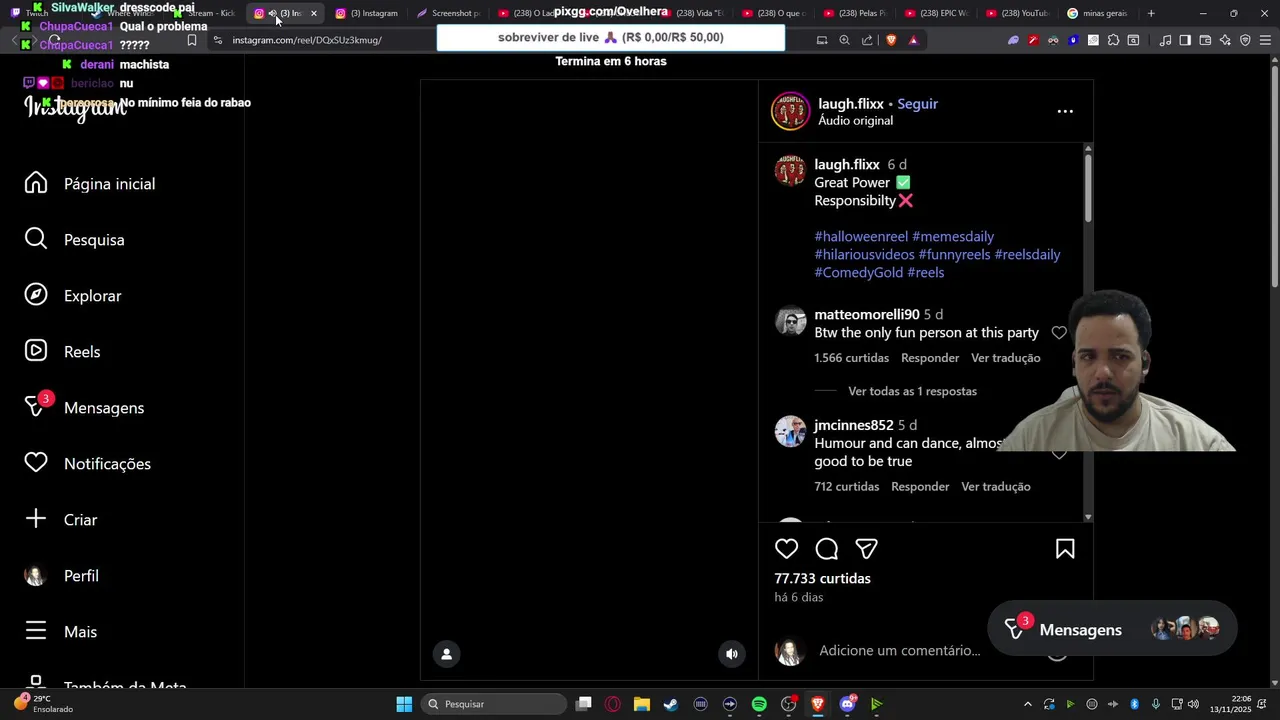Like matteomorelli90's comment
Screen dimensions: 1280x720
click(1059, 333)
